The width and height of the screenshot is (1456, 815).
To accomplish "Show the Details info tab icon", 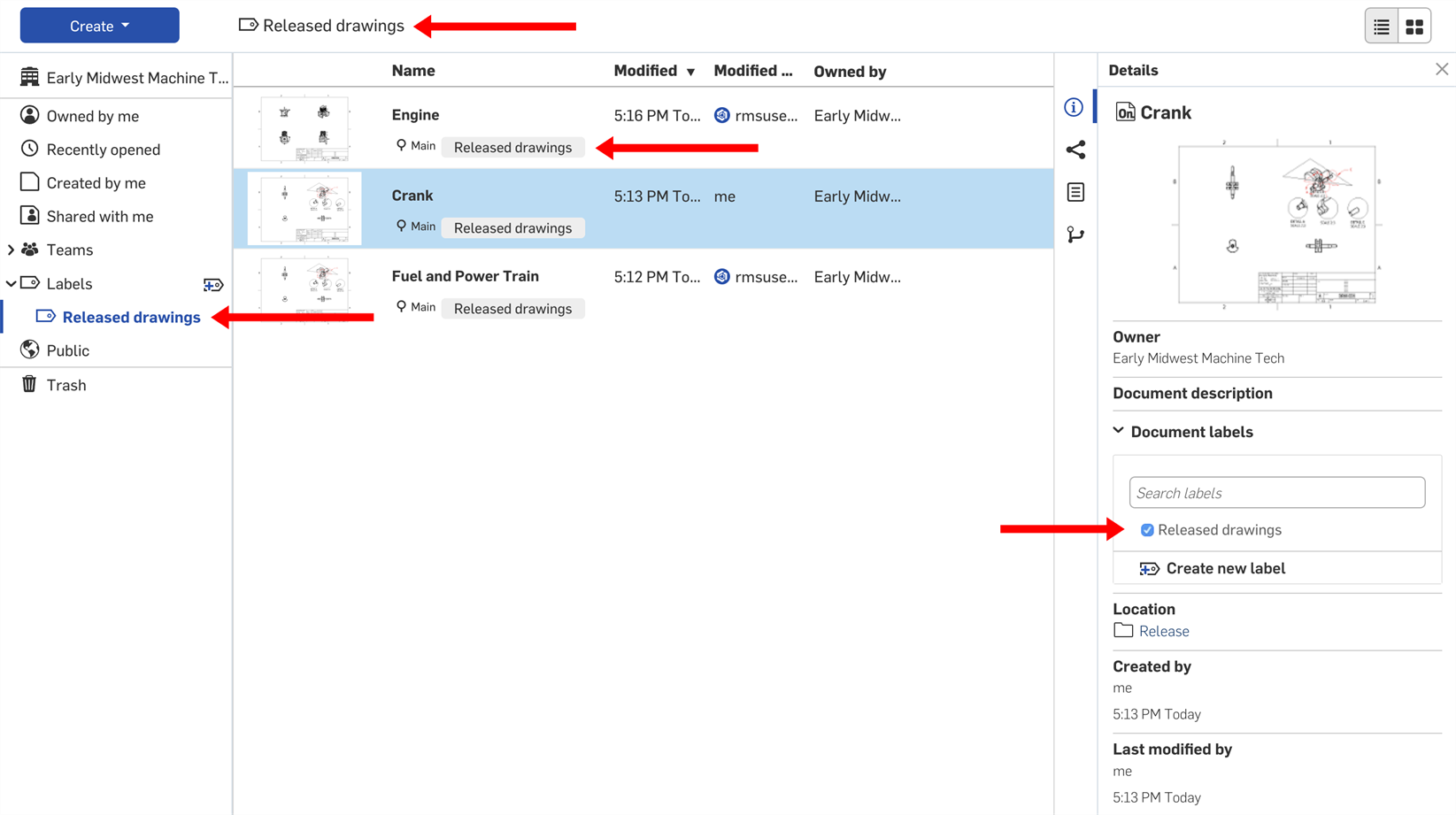I will [1074, 107].
